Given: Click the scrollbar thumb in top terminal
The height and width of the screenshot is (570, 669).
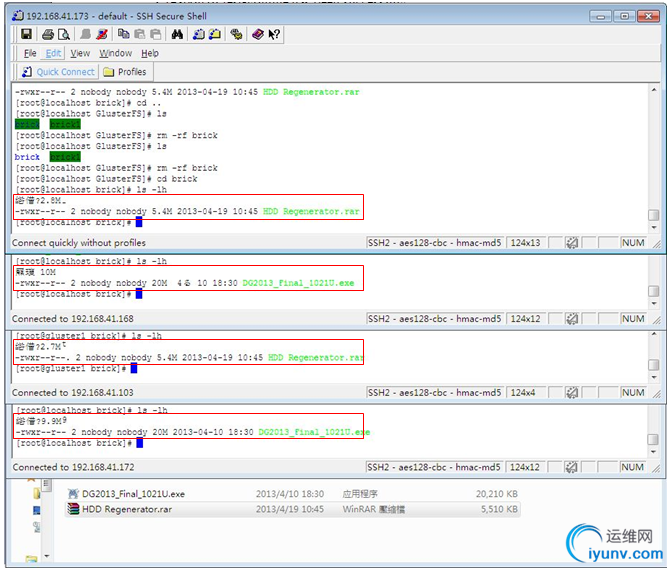Looking at the screenshot, I should click(654, 215).
